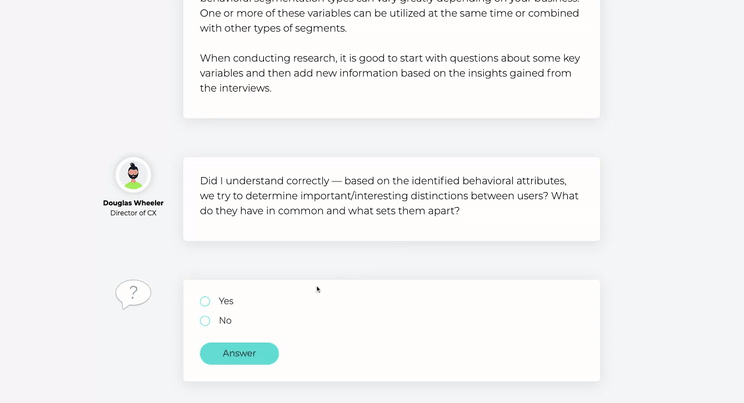The height and width of the screenshot is (403, 744).
Task: Click the sentence "What do they have in common"
Action: coord(389,203)
